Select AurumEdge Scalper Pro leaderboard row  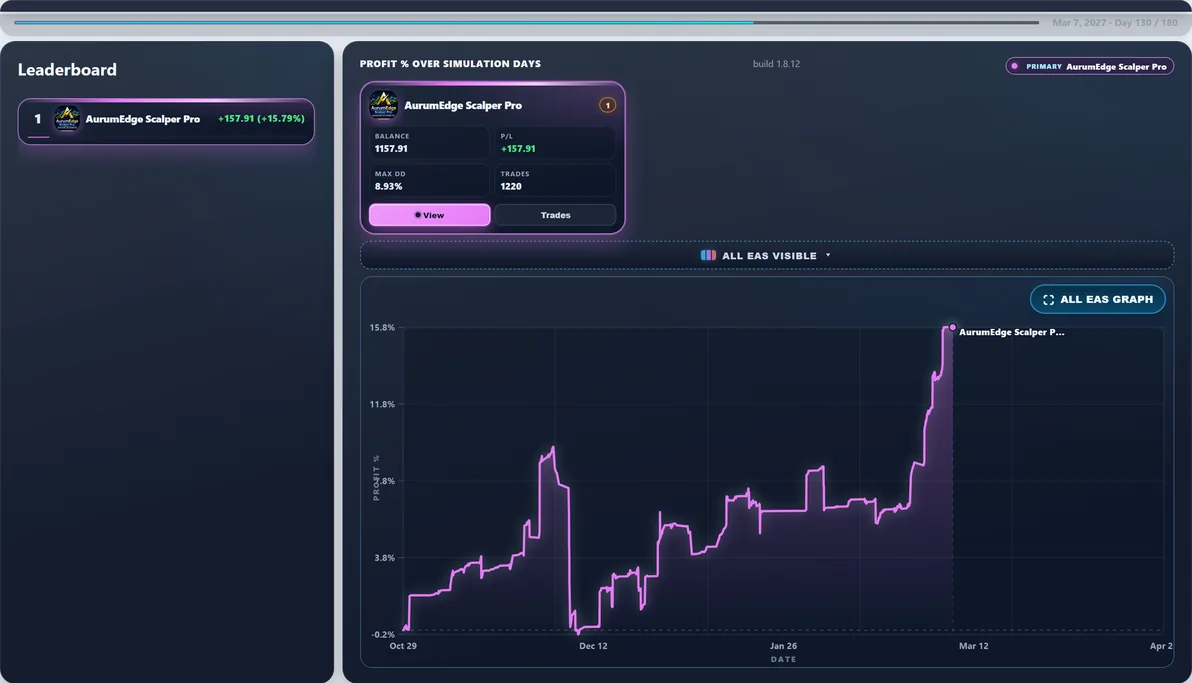click(166, 121)
